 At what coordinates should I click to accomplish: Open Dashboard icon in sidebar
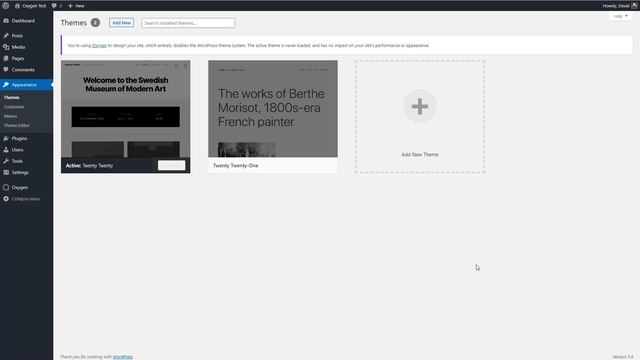[6, 21]
